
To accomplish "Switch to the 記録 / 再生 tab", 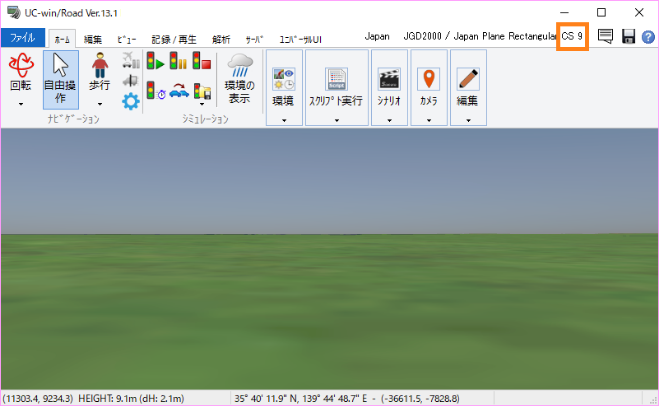I will (x=174, y=40).
